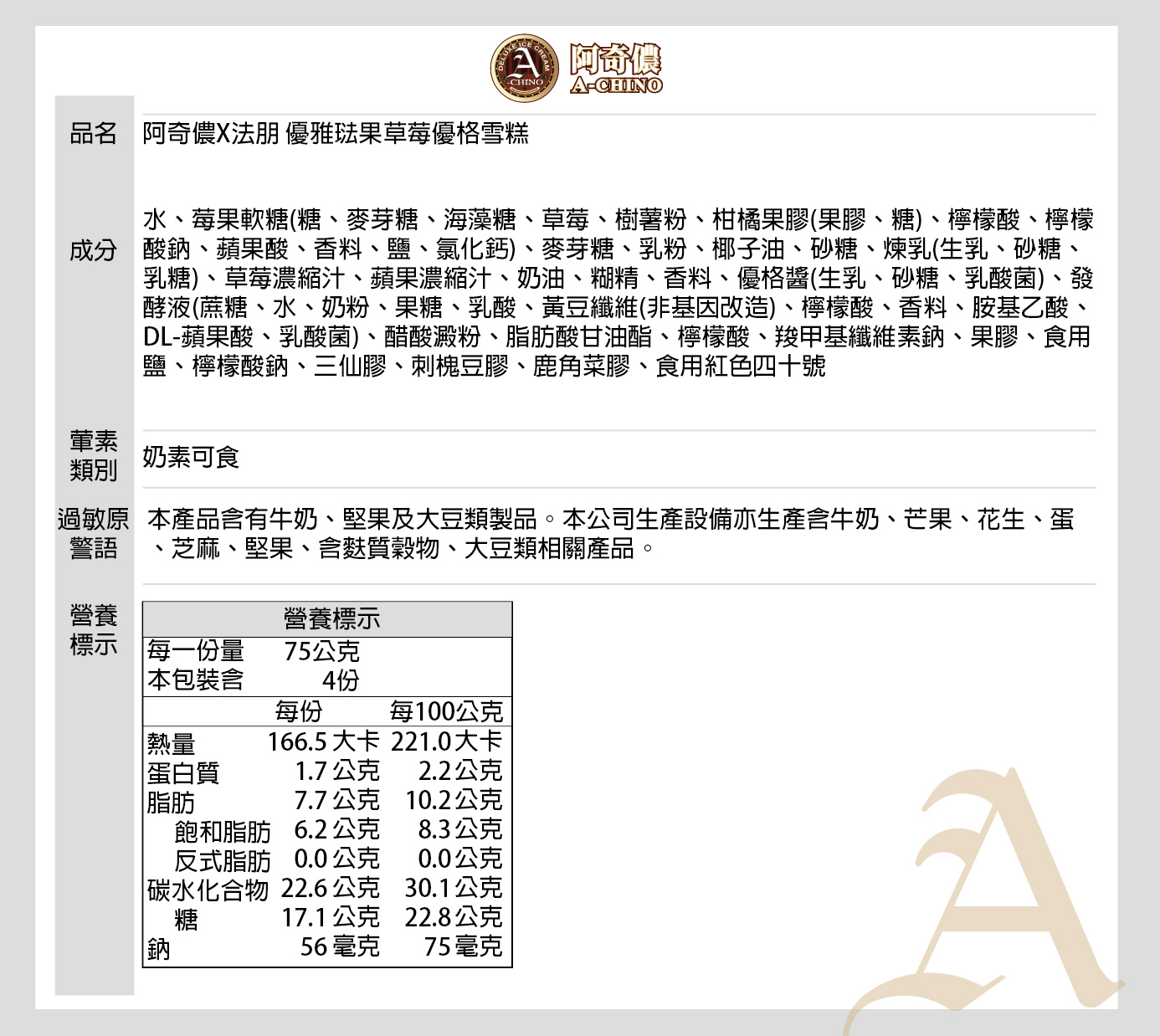Select the 成分 label
Viewport: 1160px width, 1036px height.
pos(94,249)
